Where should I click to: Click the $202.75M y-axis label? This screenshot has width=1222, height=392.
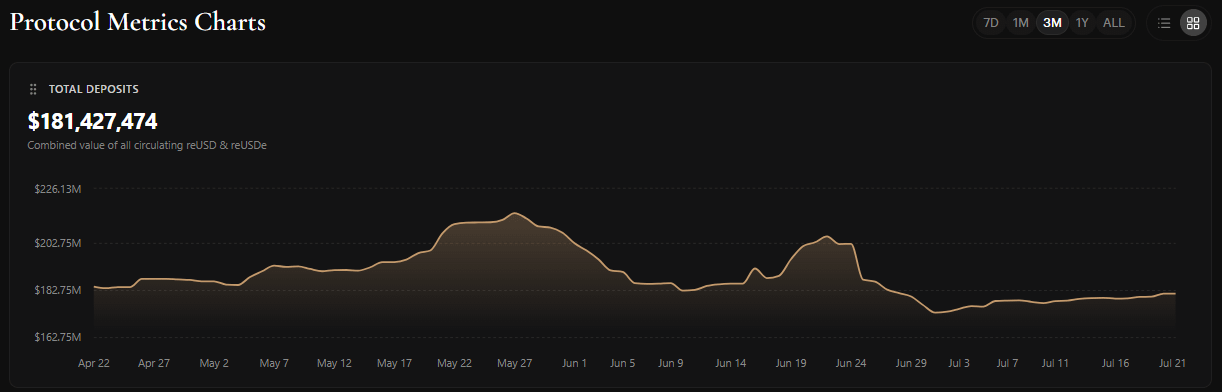[x=57, y=243]
